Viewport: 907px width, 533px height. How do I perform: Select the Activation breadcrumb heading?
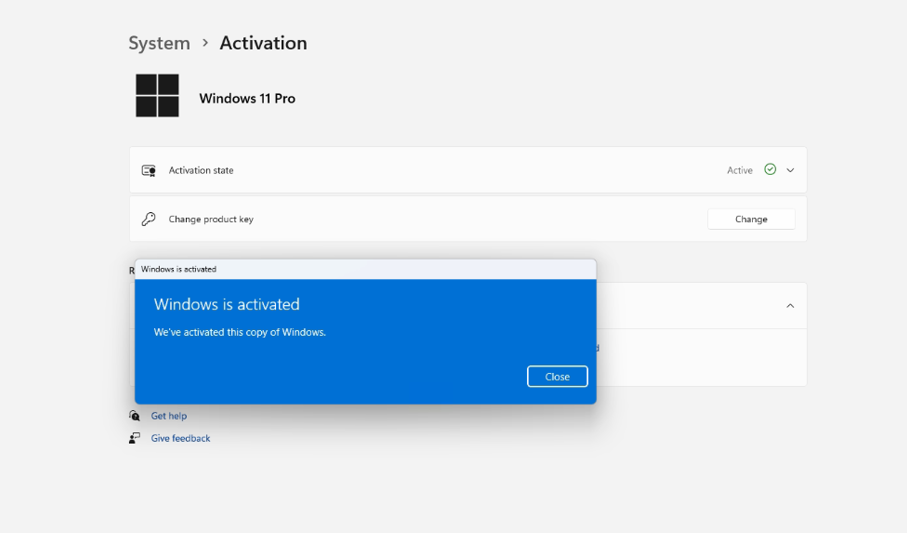(x=263, y=43)
